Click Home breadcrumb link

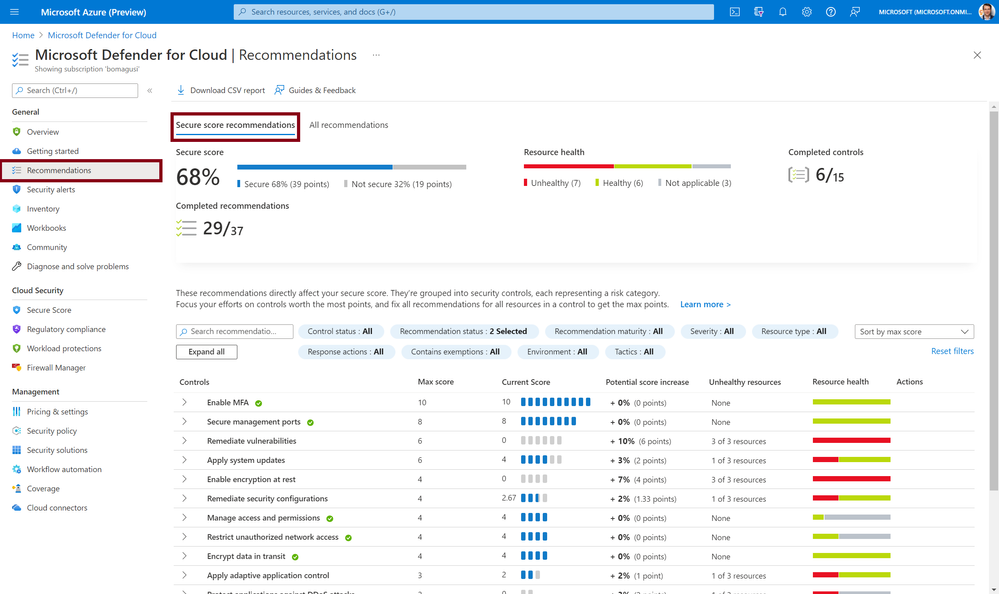click(23, 35)
